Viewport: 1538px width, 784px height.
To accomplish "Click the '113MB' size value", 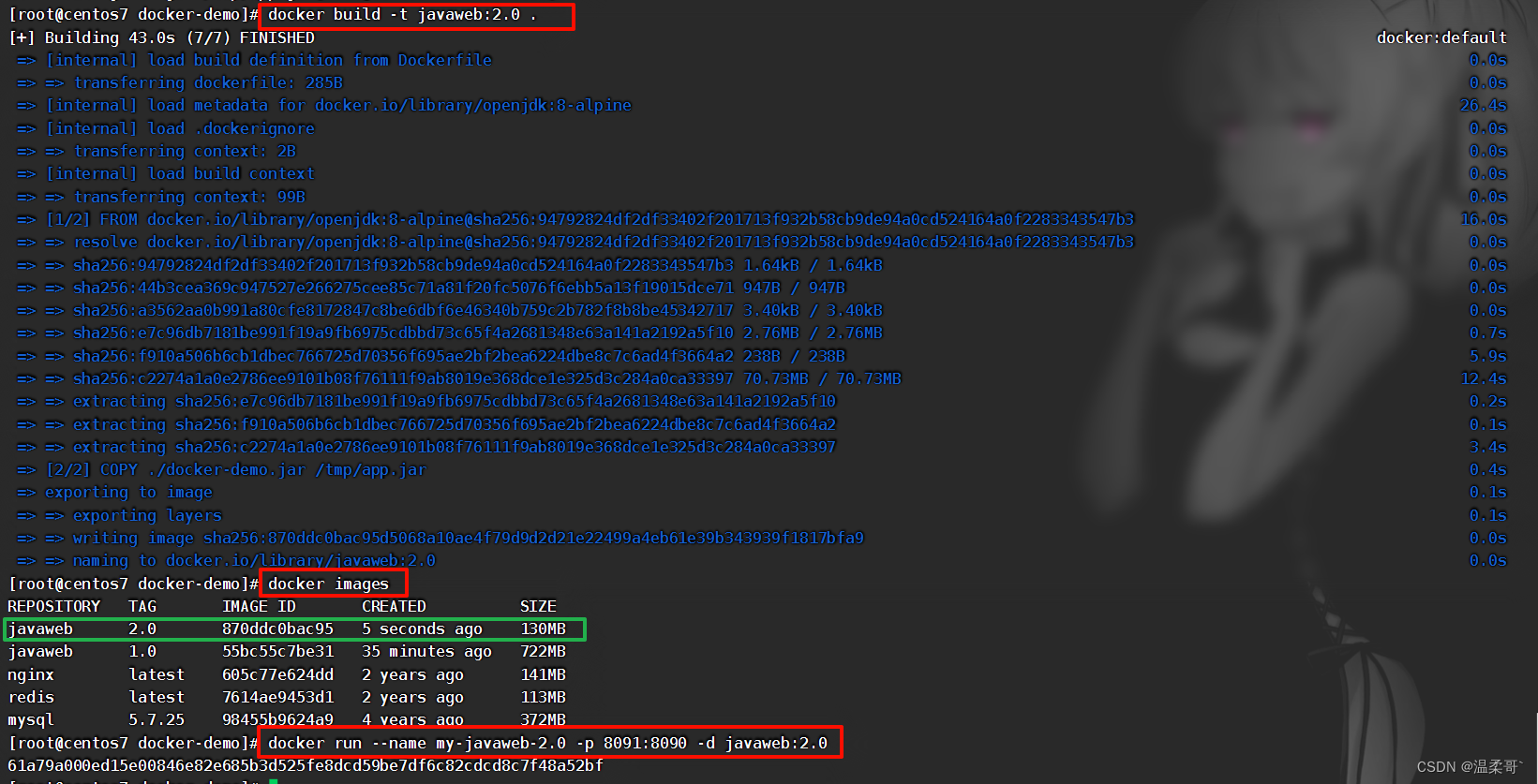I will click(543, 697).
